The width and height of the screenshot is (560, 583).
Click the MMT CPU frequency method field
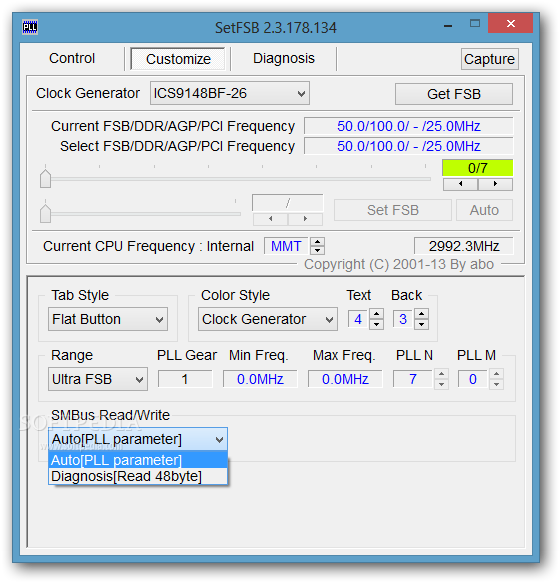click(x=286, y=246)
